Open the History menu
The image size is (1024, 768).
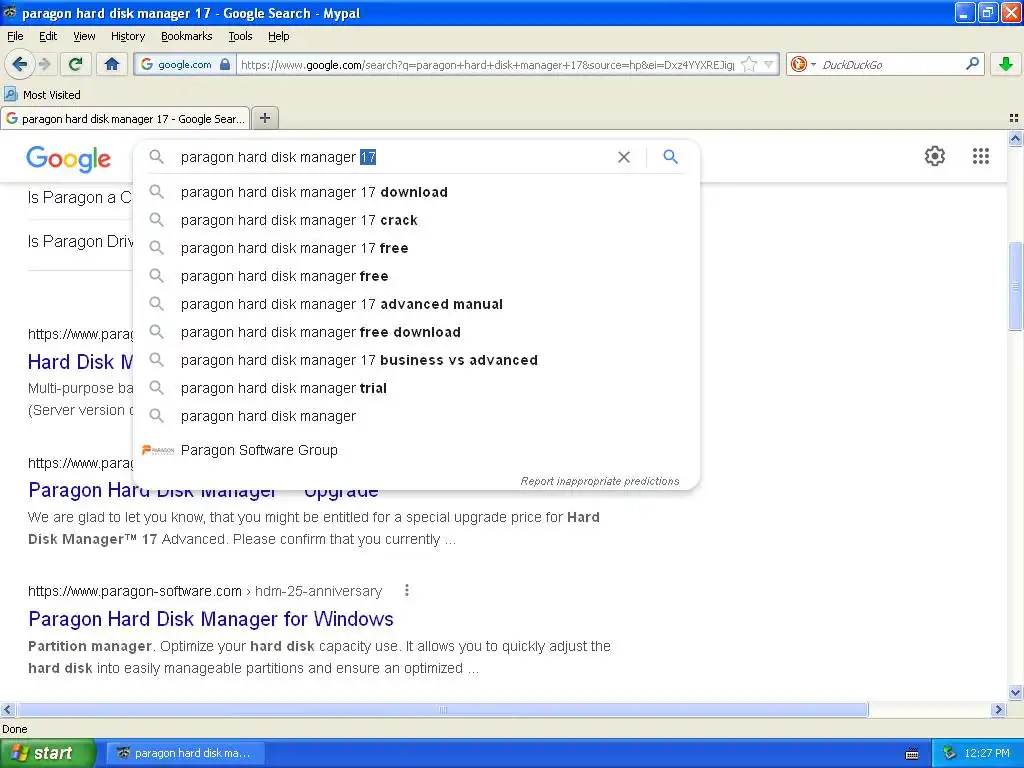point(127,36)
